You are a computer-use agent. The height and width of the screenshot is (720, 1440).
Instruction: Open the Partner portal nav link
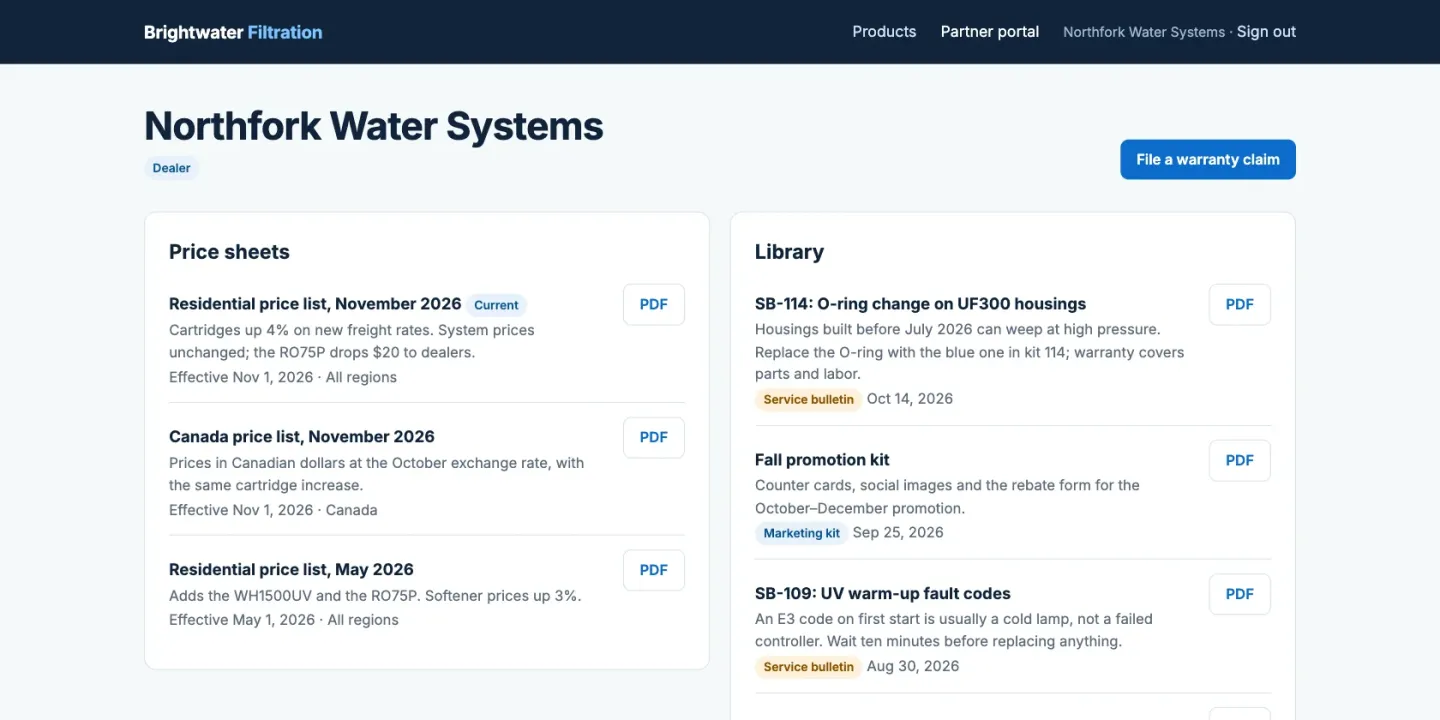tap(990, 32)
